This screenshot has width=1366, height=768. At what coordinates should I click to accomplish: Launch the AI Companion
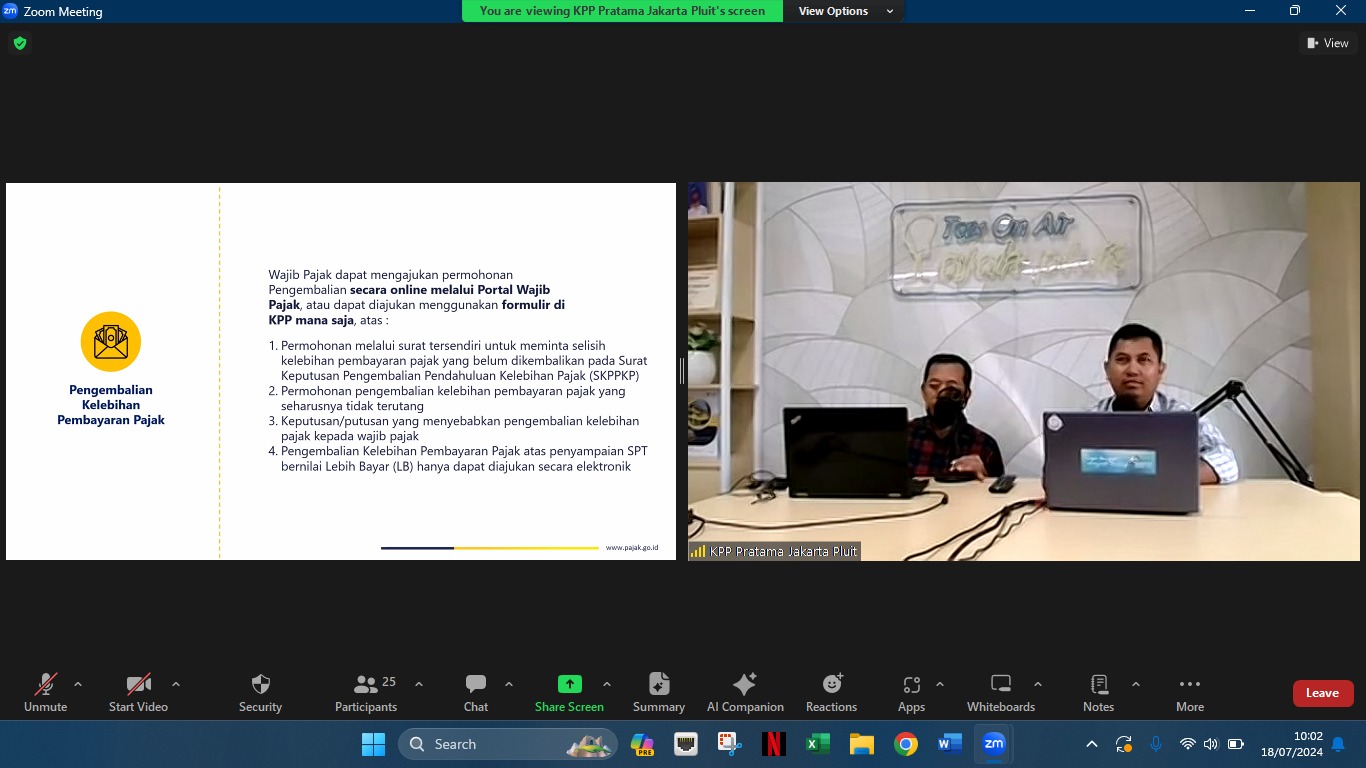(x=745, y=693)
